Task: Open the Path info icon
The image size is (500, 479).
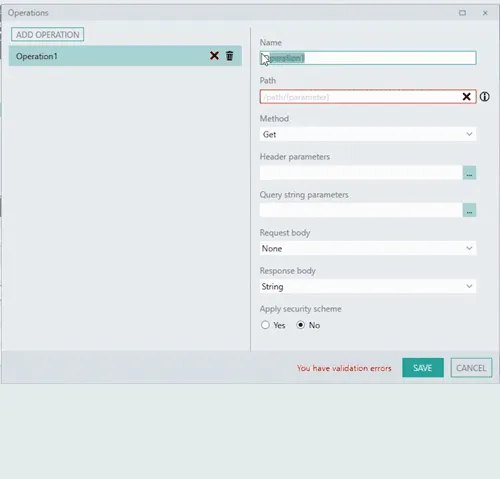Action: click(484, 97)
